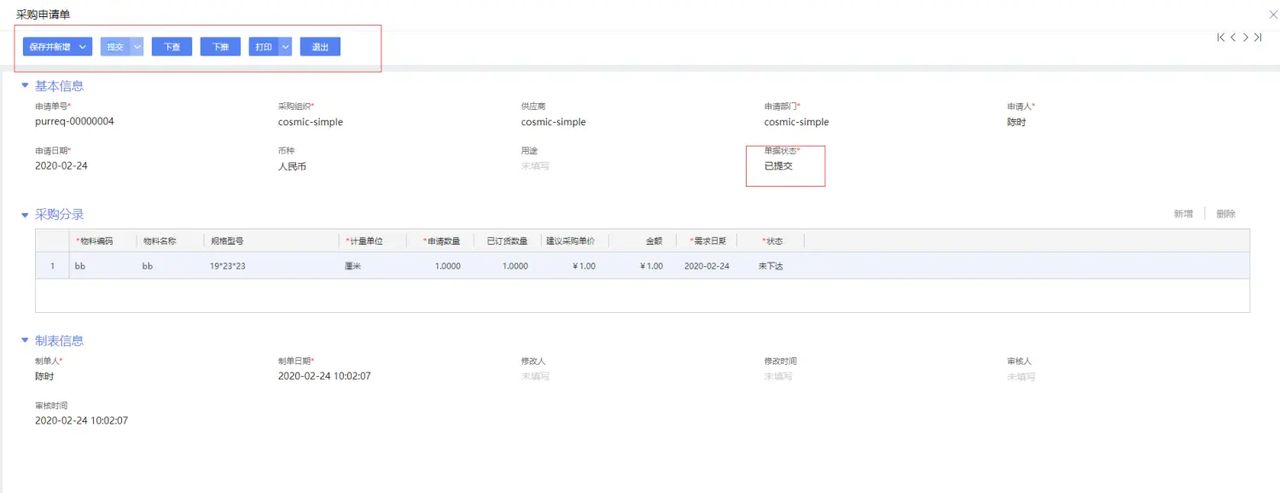Click the 币种 value 人民币
The width and height of the screenshot is (1280, 493).
(x=292, y=166)
